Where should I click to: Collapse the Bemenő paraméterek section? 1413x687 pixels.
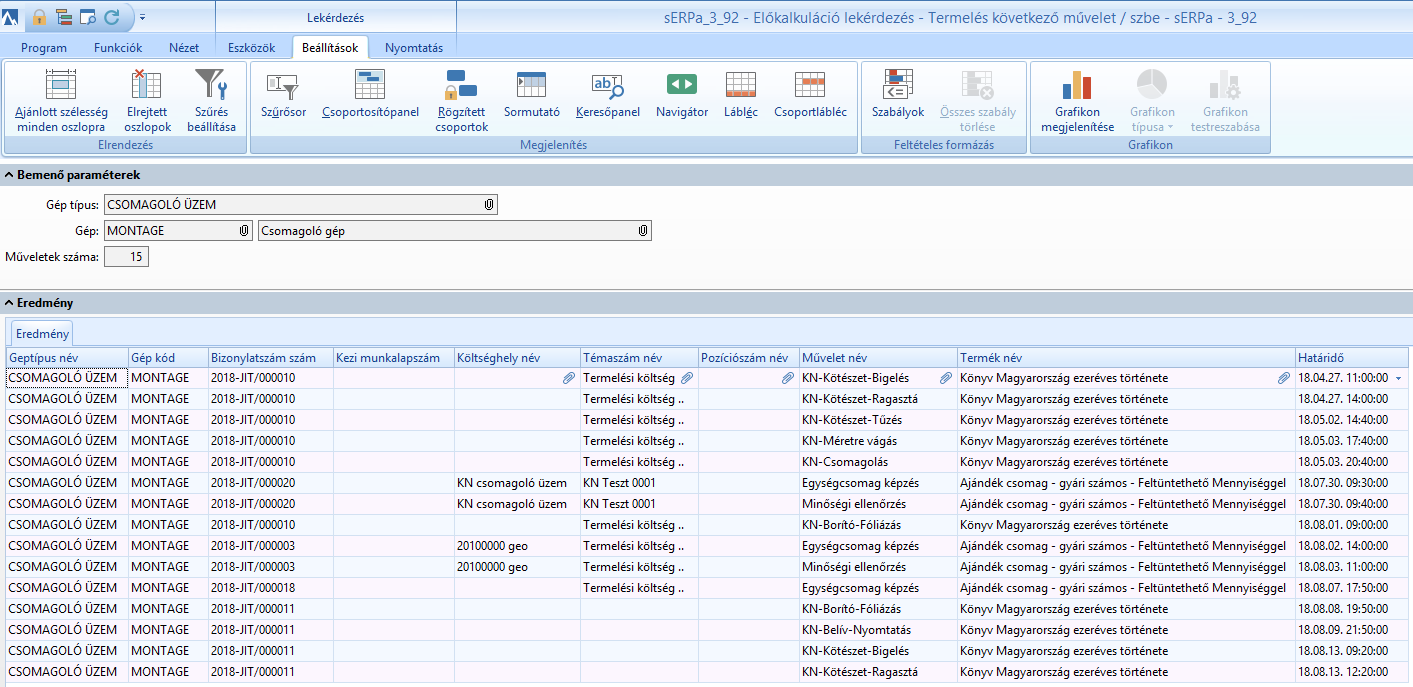[x=9, y=175]
